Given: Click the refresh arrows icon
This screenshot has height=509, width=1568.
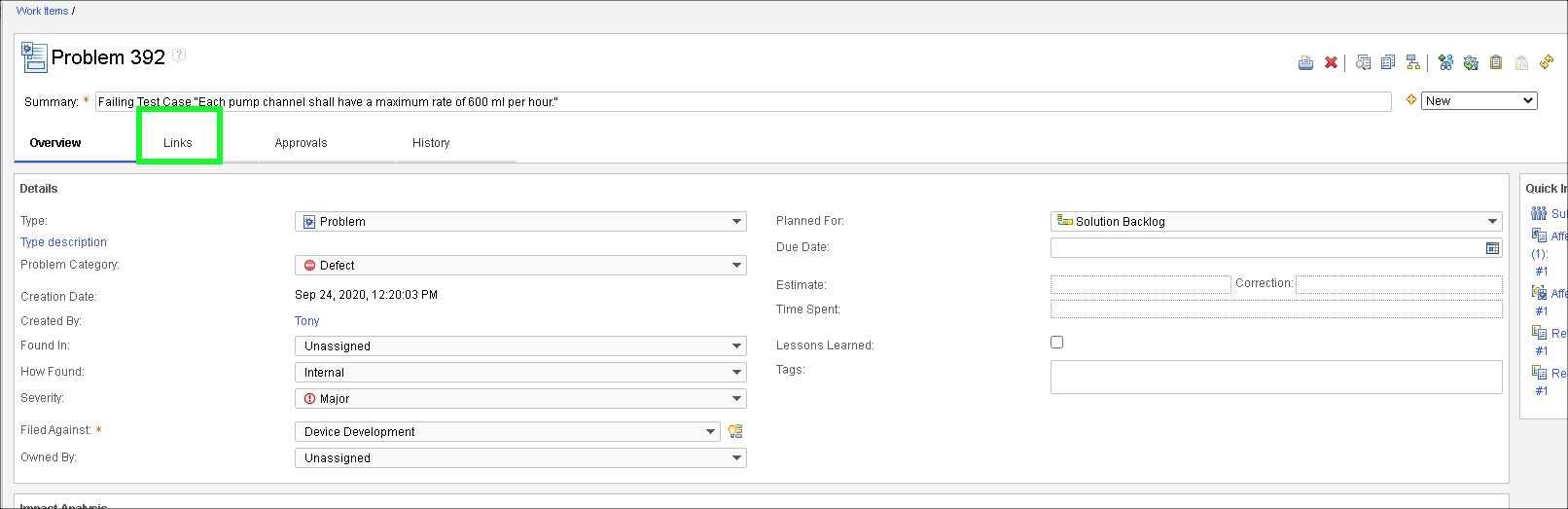Looking at the screenshot, I should [1546, 63].
